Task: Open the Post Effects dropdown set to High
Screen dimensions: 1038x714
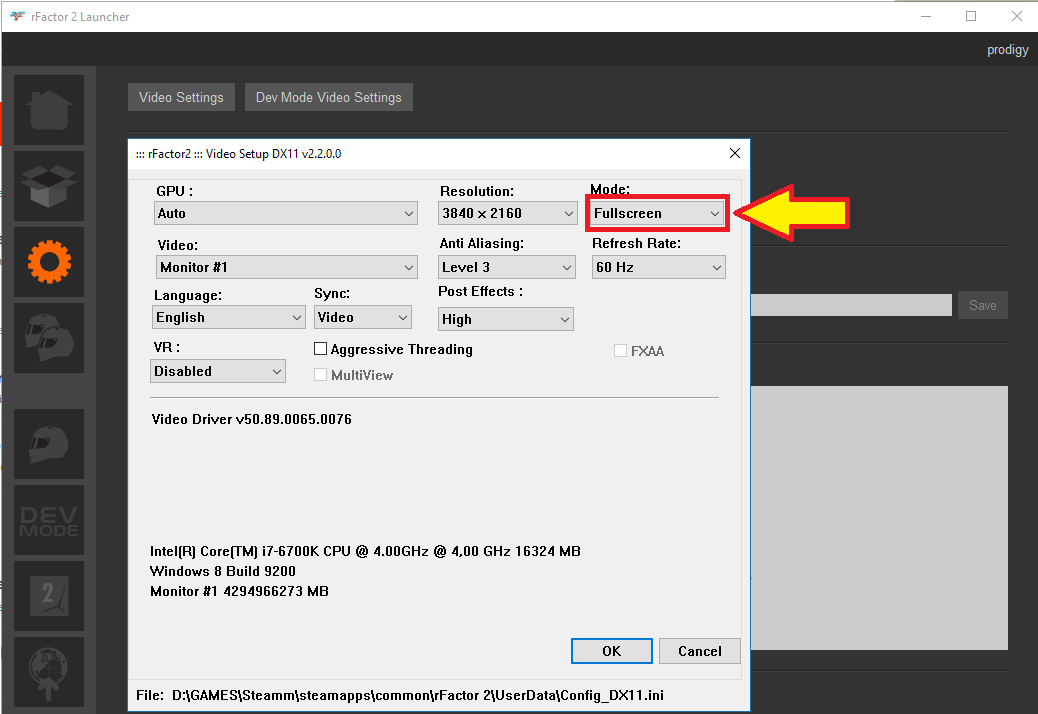Action: click(506, 319)
